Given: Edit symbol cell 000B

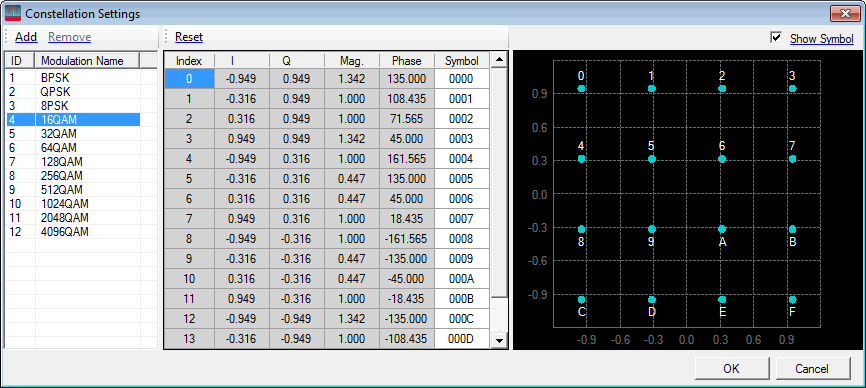Looking at the screenshot, I should coord(462,299).
